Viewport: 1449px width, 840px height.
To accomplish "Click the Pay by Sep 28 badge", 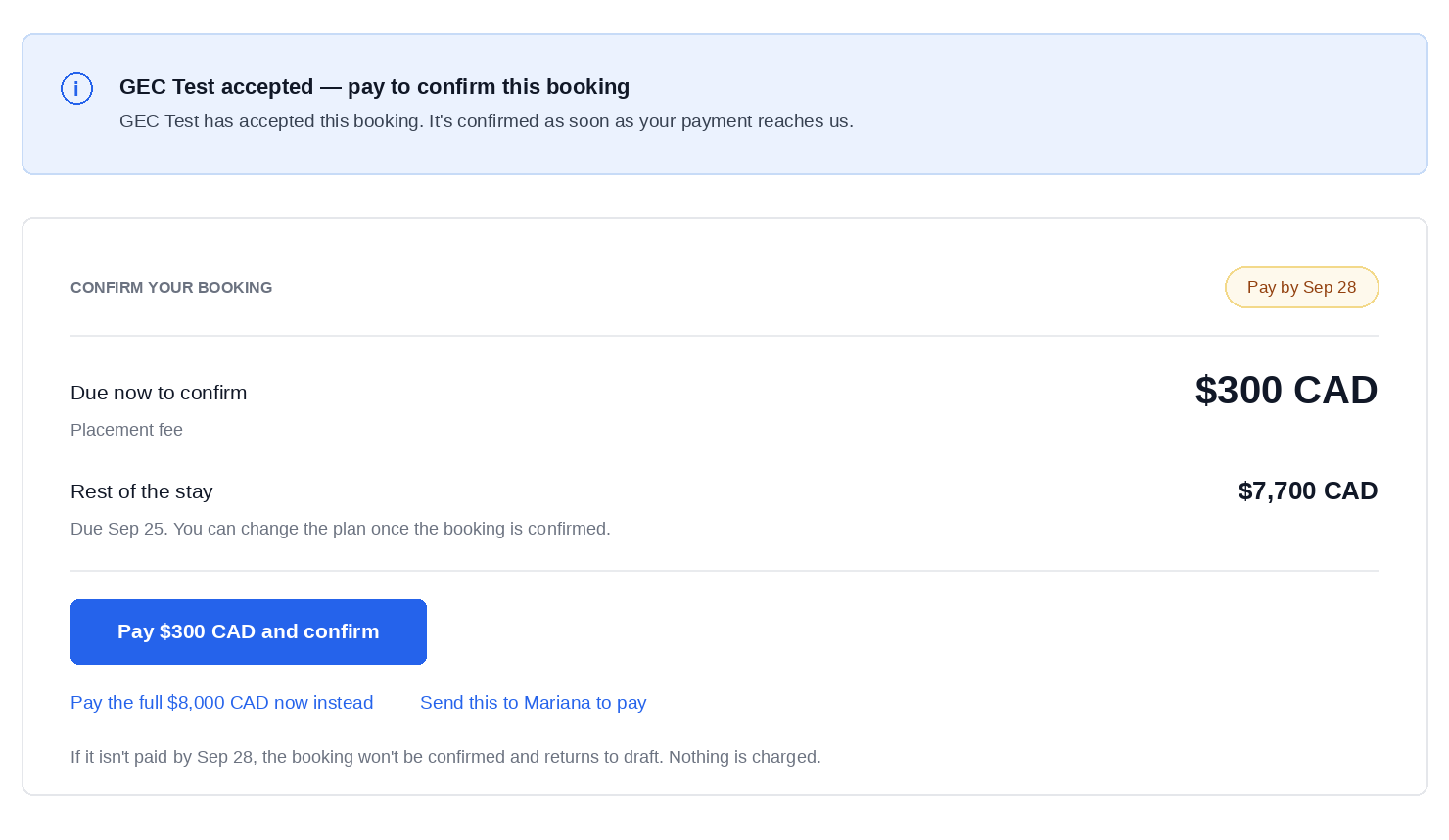I will pos(1302,288).
